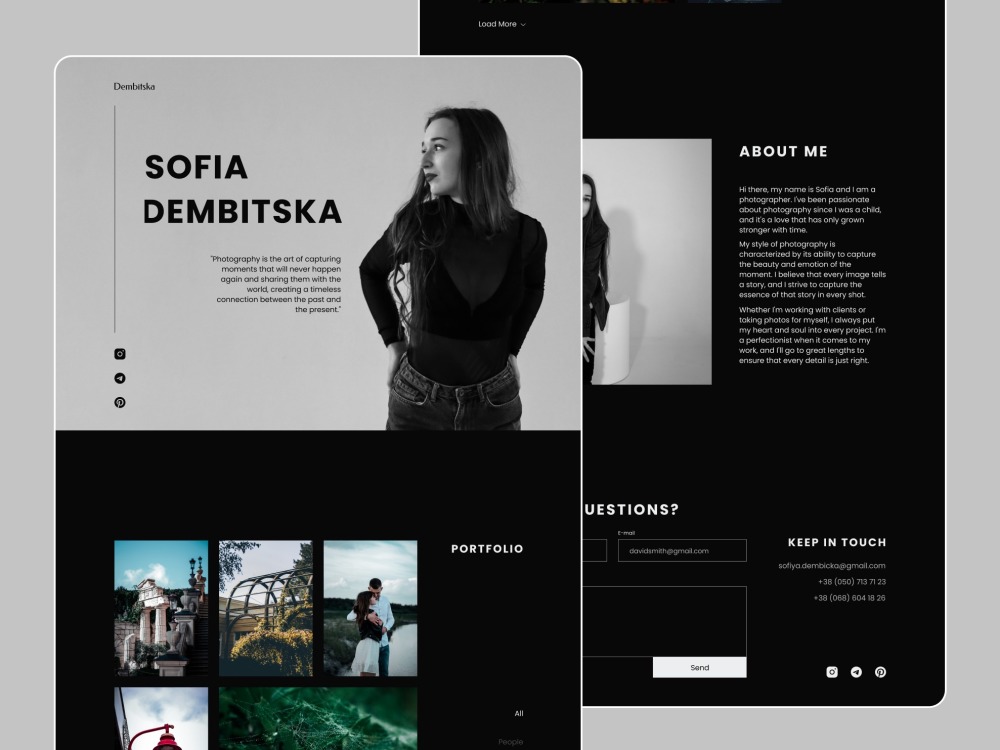Screen dimensions: 1000x750
Task: Open Instagram icon in hero sidebar
Action: click(120, 354)
